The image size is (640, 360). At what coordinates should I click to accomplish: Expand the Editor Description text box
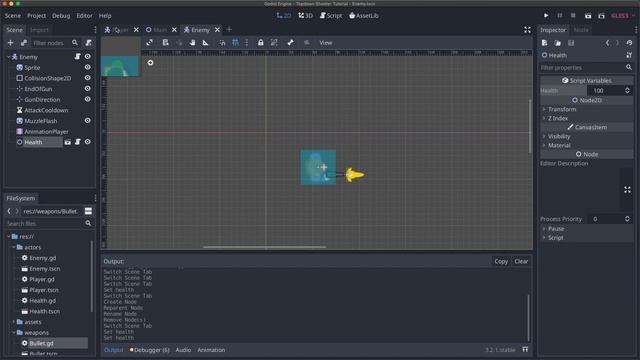pos(627,190)
